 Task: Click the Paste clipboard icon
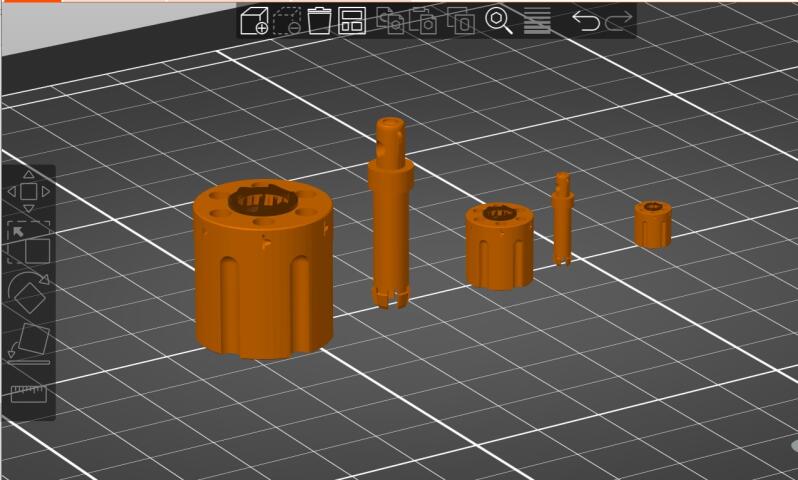425,21
